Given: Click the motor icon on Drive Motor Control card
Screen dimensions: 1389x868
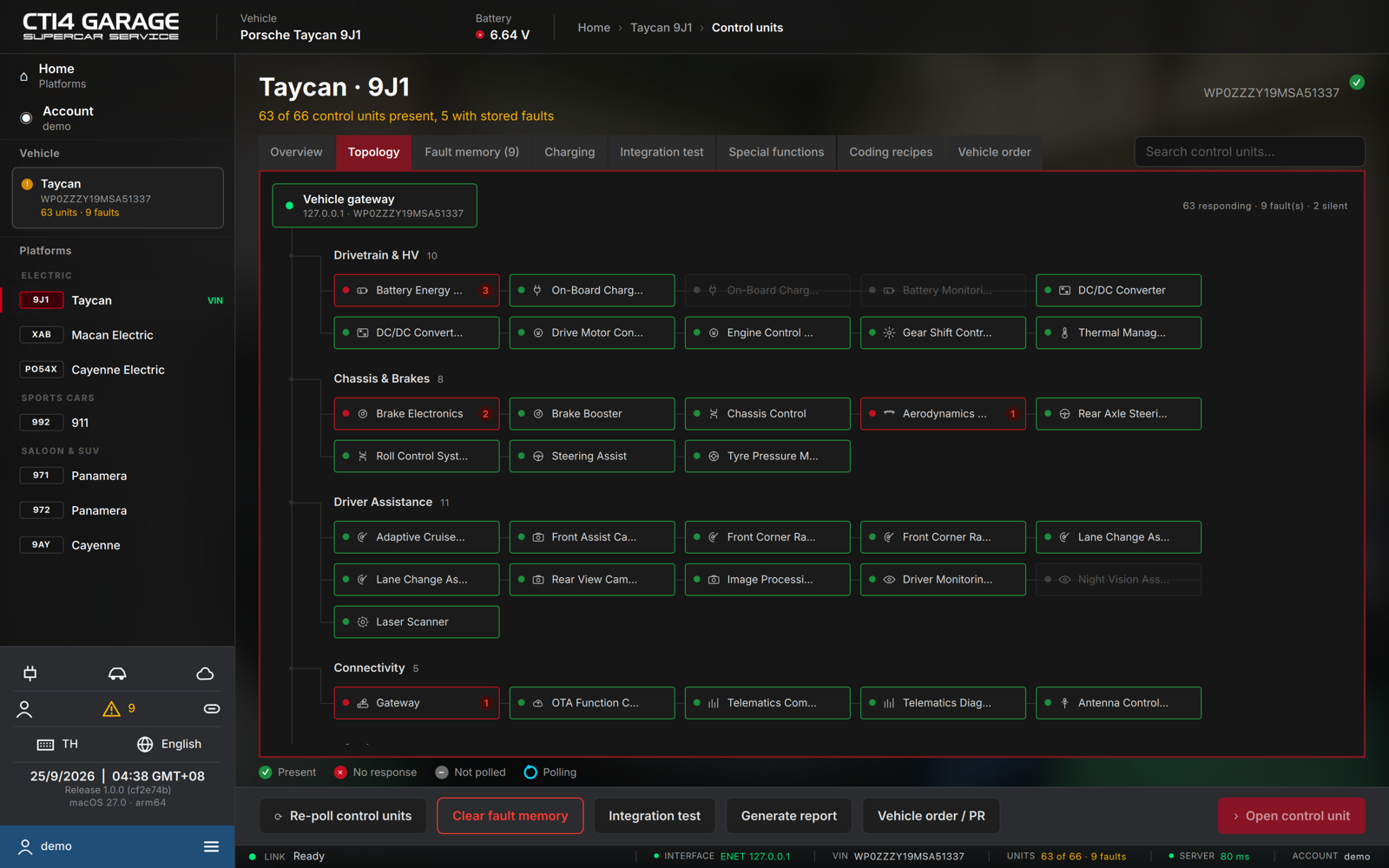Looking at the screenshot, I should 538,333.
